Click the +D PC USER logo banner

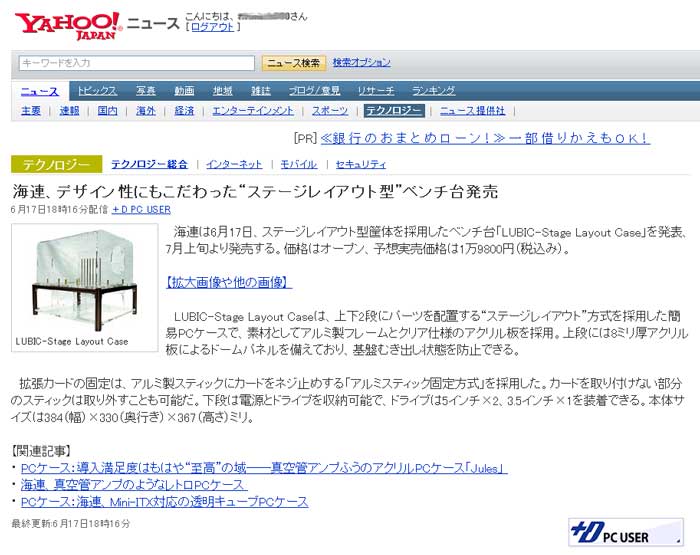625,532
